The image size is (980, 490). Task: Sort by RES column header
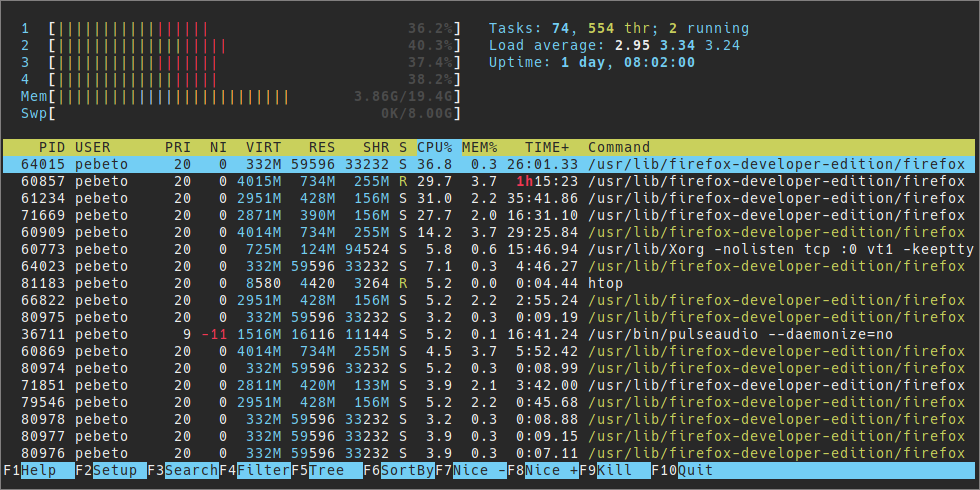point(322,148)
